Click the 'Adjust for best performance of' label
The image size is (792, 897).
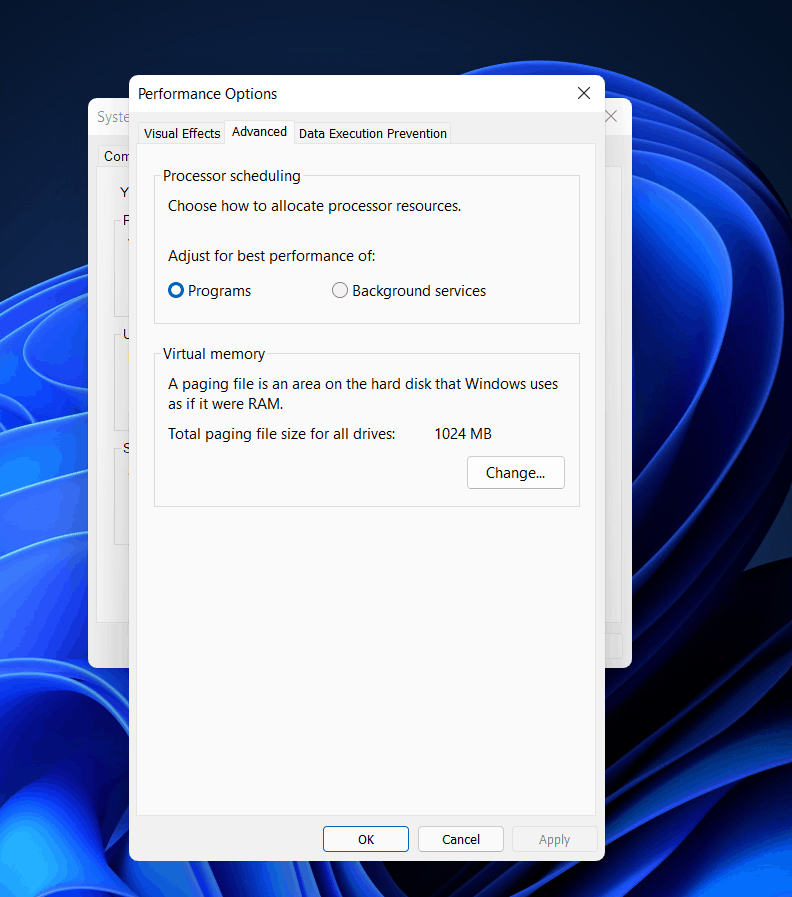(271, 256)
